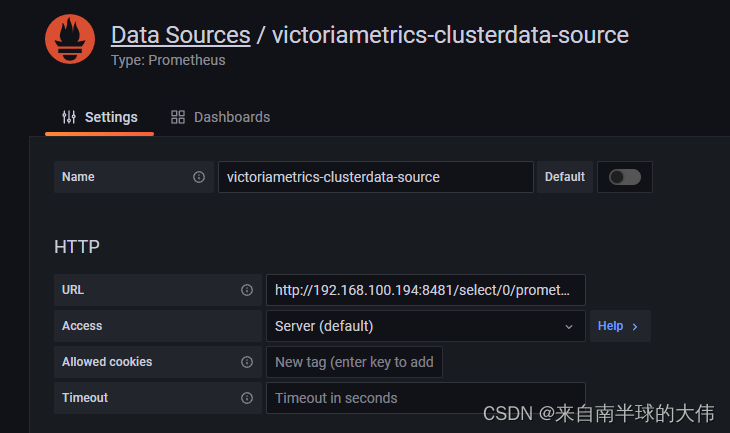Open the Access Server (default) dropdown
This screenshot has width=730, height=433.
coord(426,326)
